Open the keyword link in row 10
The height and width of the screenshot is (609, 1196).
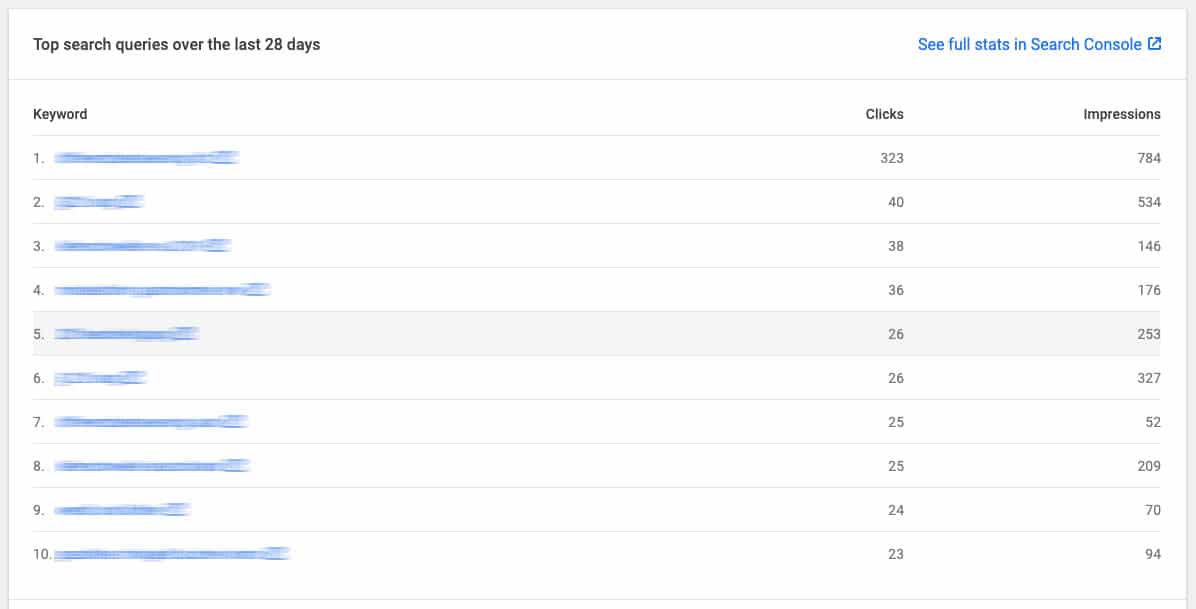(x=172, y=554)
